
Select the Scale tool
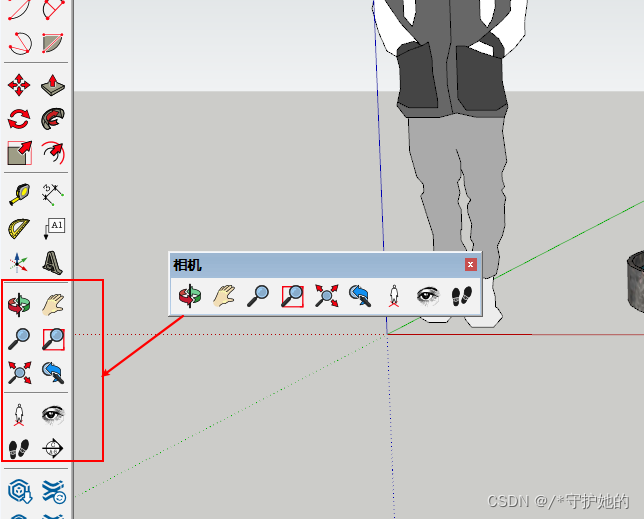coord(19,153)
